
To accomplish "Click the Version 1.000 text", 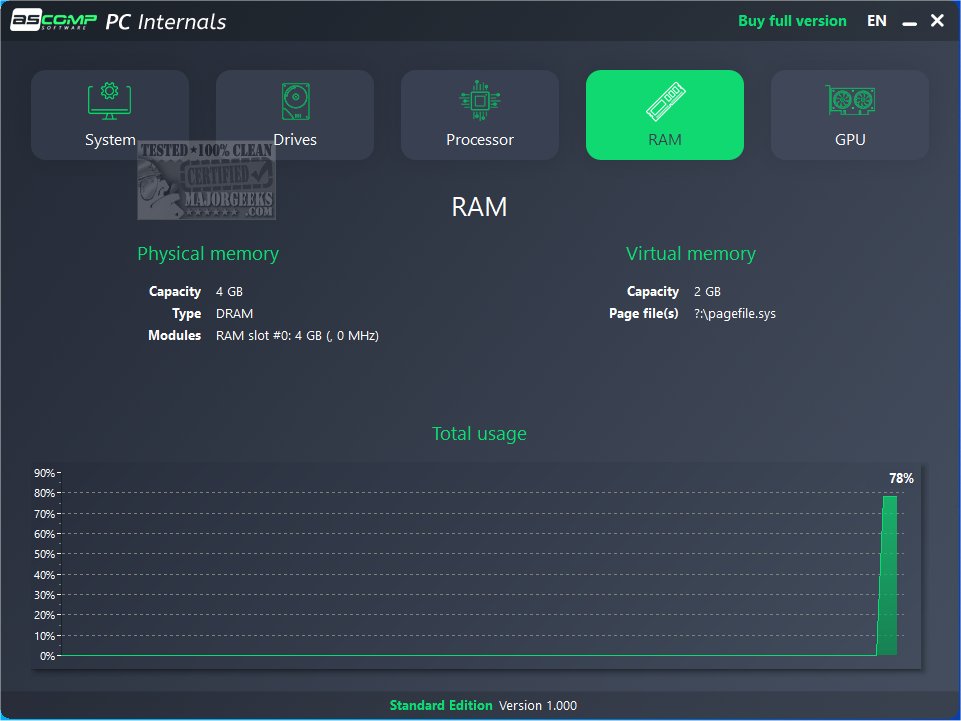I will coord(537,706).
